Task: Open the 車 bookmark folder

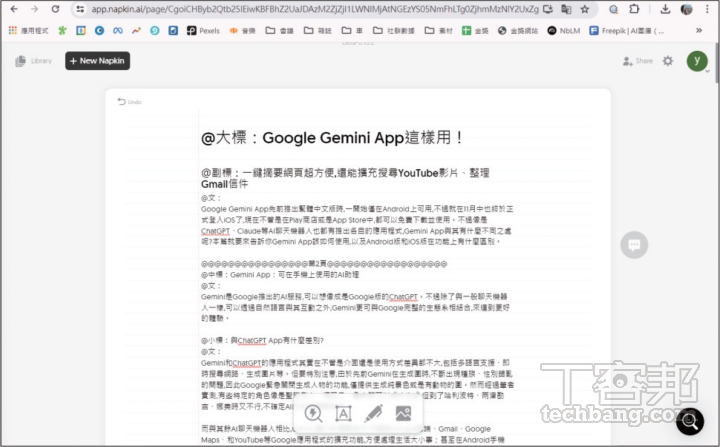Action: [x=352, y=30]
